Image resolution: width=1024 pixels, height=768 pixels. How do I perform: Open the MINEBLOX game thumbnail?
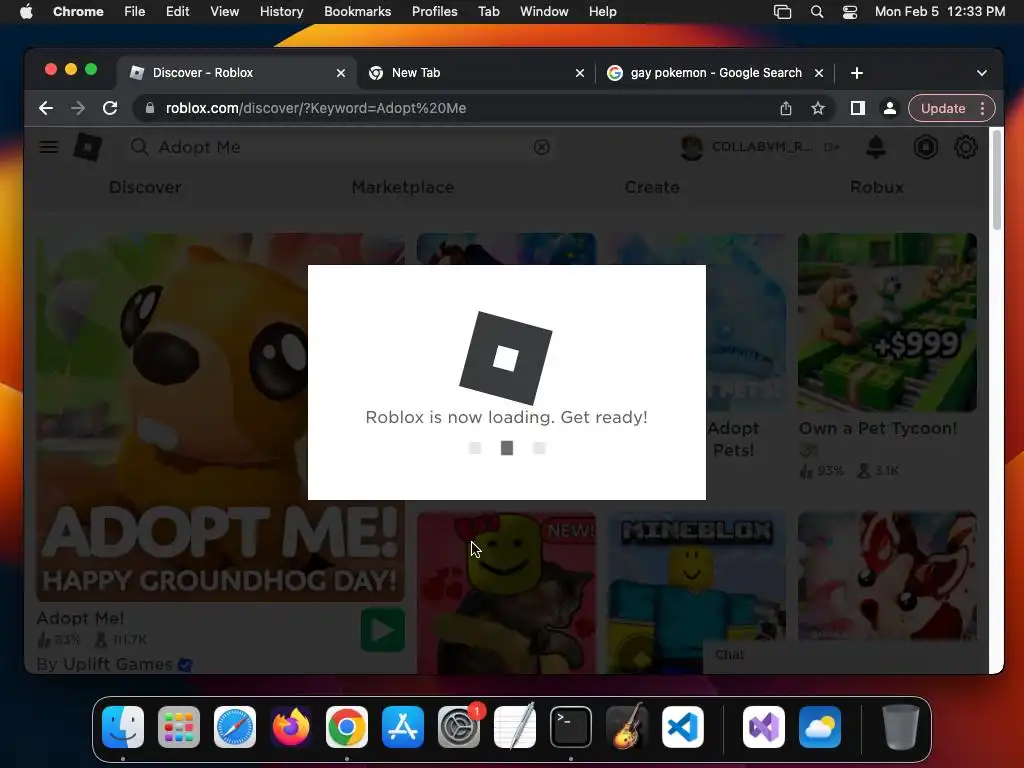[697, 591]
